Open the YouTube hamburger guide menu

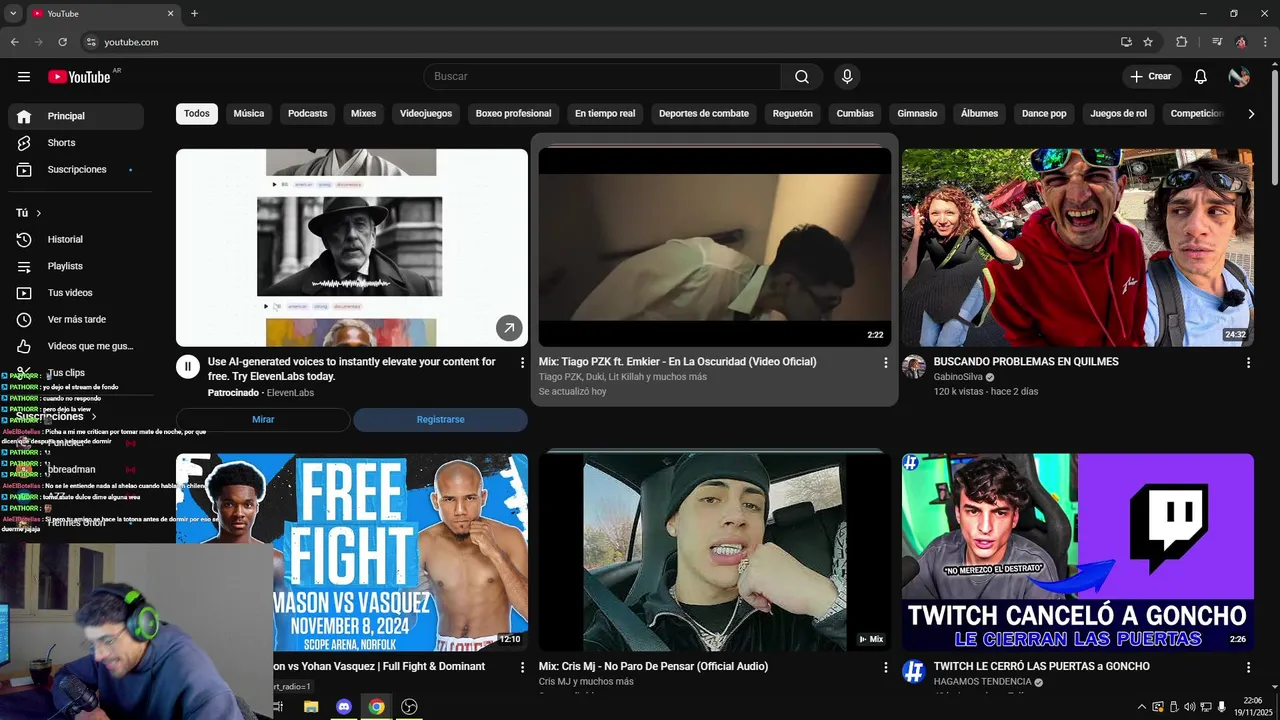point(24,77)
